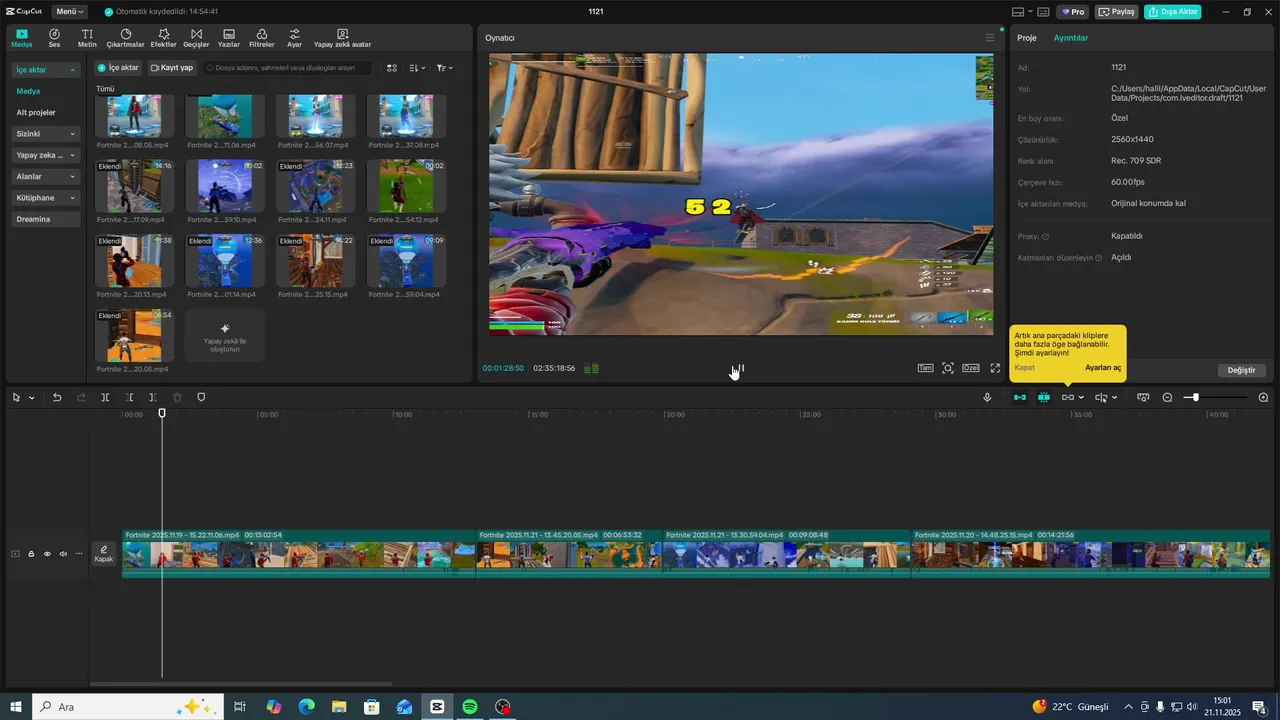Switch to the Ayrıntılar tab

point(1071,38)
